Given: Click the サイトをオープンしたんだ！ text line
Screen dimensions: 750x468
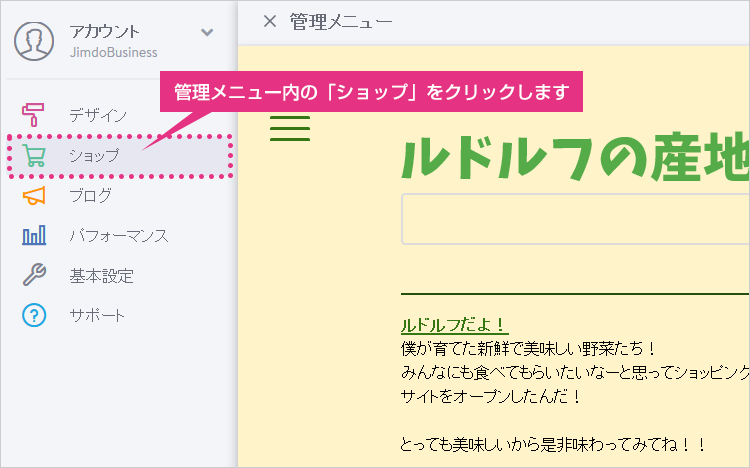Looking at the screenshot, I should pos(490,396).
